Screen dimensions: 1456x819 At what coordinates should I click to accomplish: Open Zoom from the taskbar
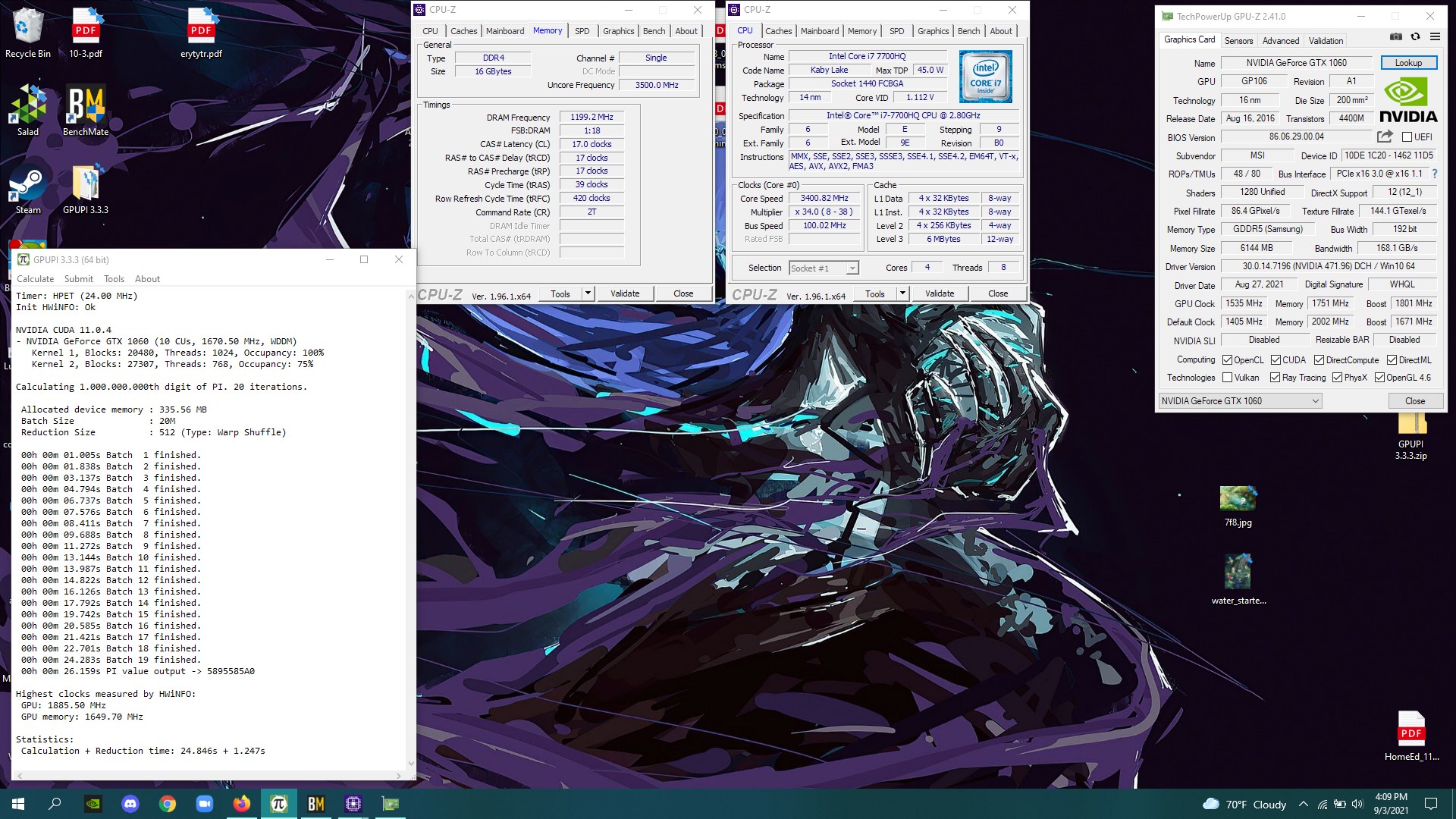click(205, 804)
